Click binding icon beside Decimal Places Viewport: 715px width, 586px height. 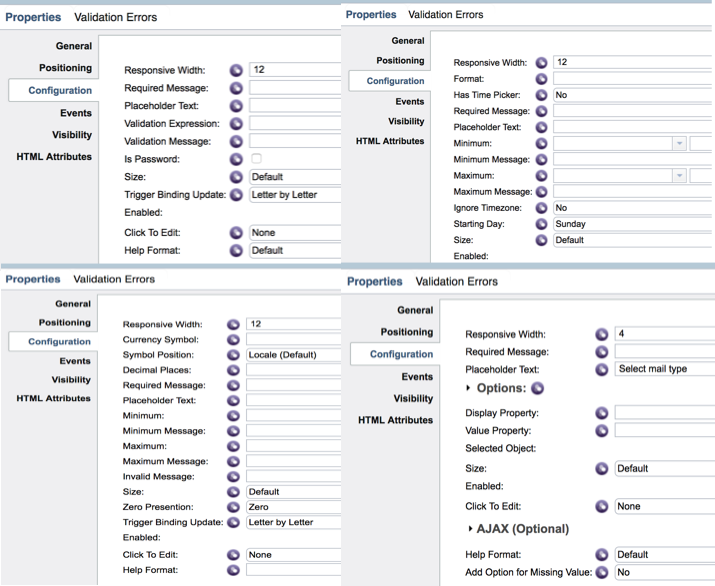click(233, 370)
